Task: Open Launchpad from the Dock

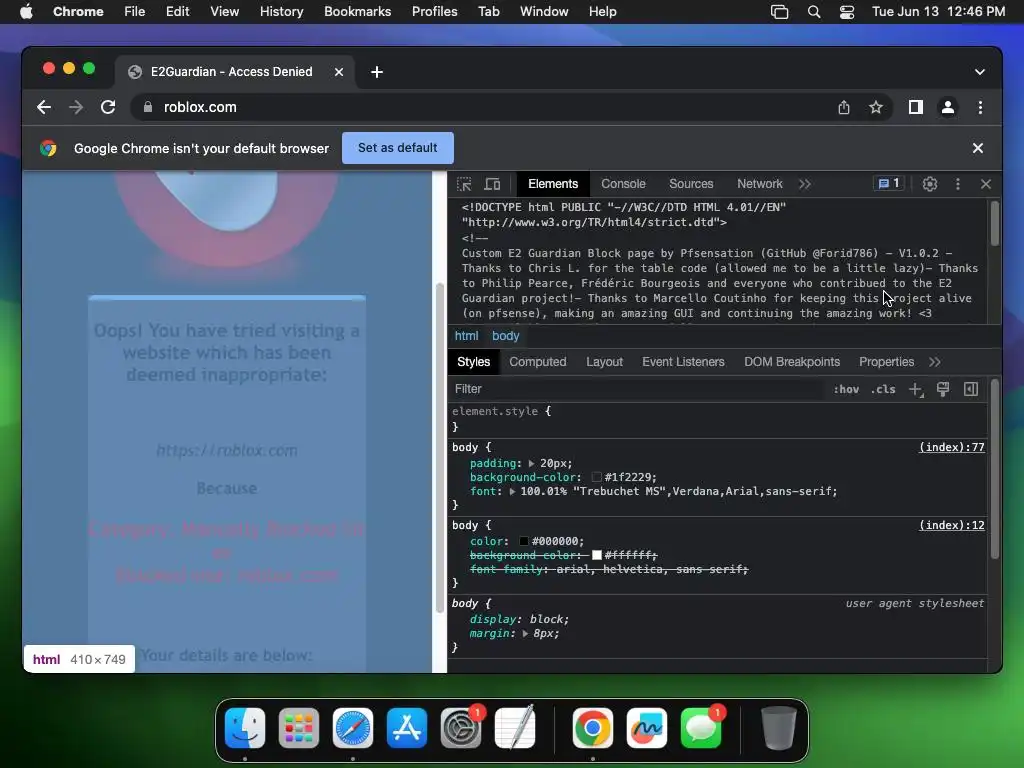Action: coord(299,728)
